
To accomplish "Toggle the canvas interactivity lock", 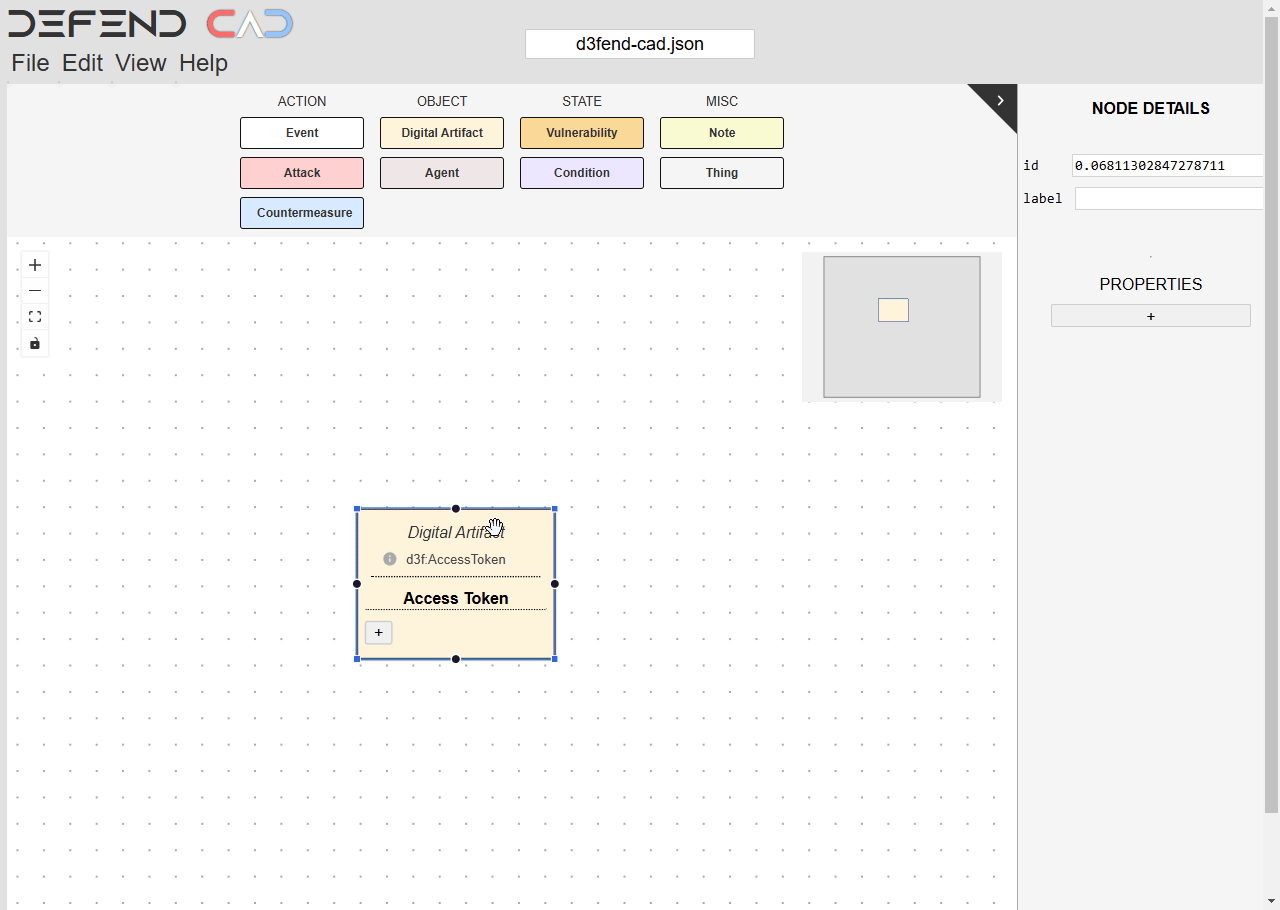I will [x=35, y=343].
